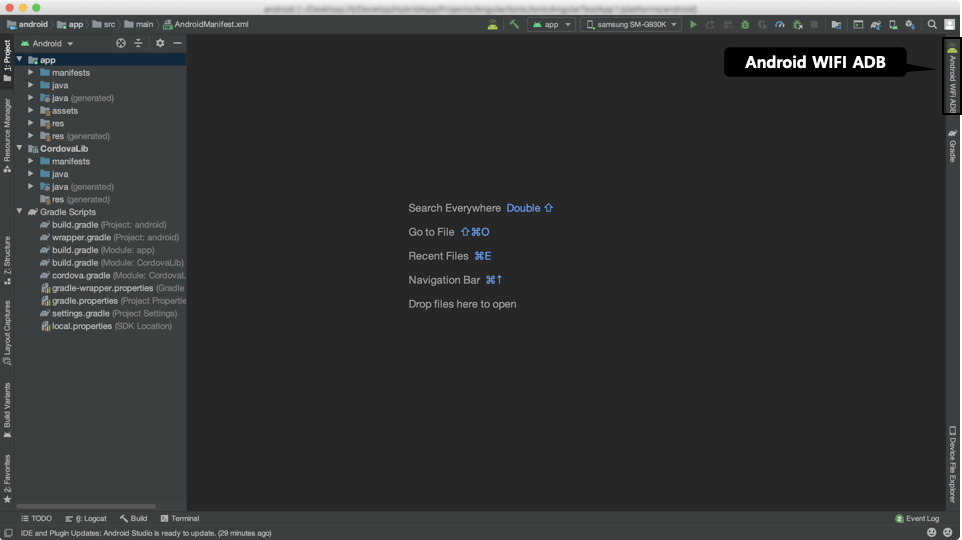Open the Profiler gauge icon

[780, 25]
